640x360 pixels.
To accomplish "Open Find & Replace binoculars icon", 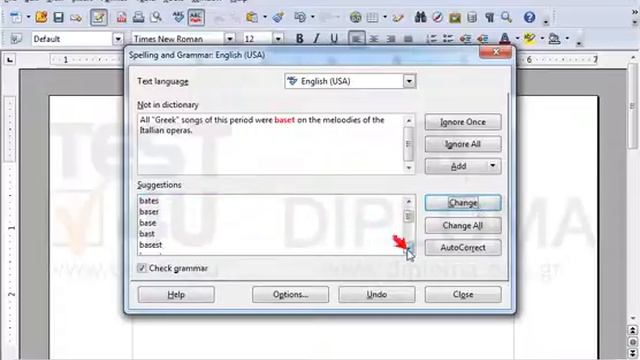I will tap(420, 17).
